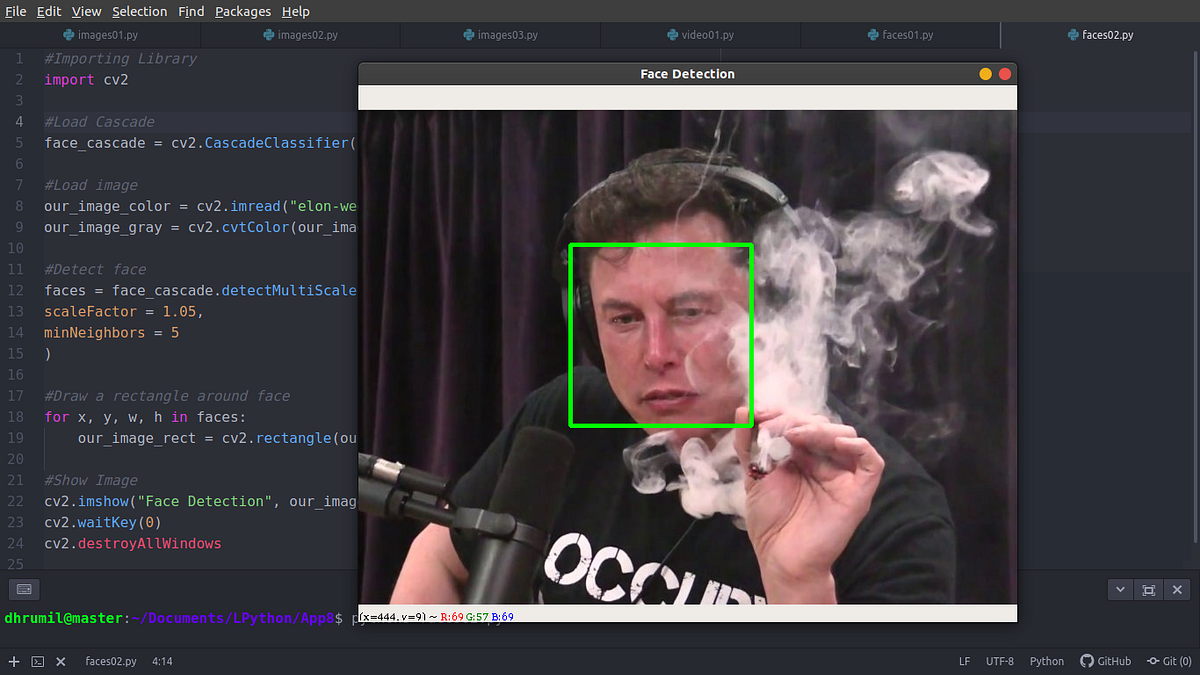Switch to the images01.py tab

pos(100,35)
